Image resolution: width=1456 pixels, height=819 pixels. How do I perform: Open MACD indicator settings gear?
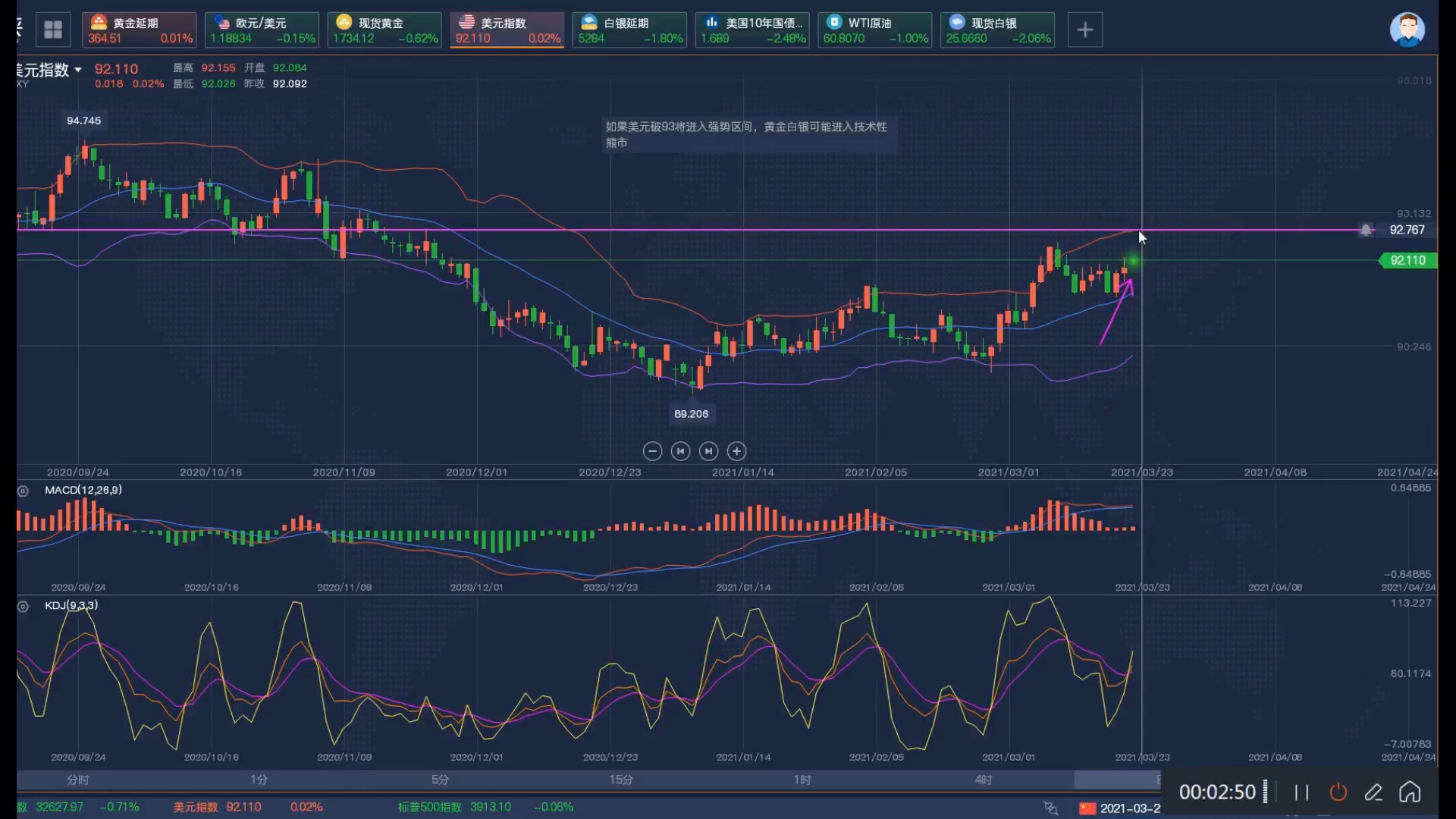(23, 491)
